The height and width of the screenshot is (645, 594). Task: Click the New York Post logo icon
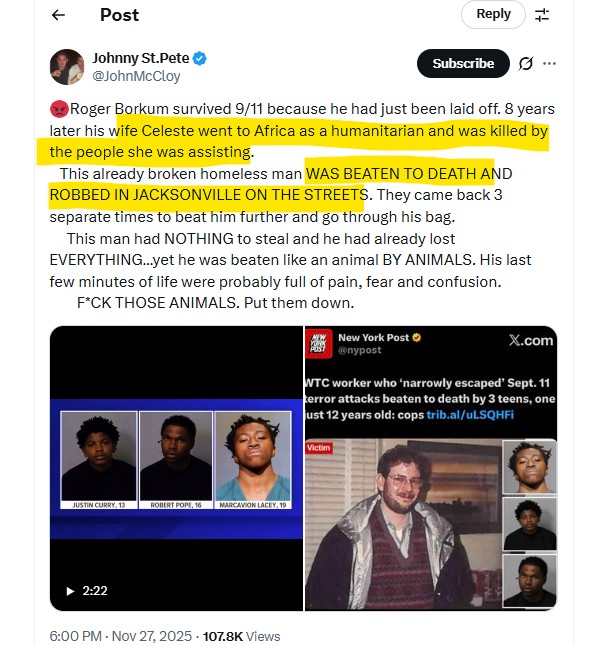319,344
